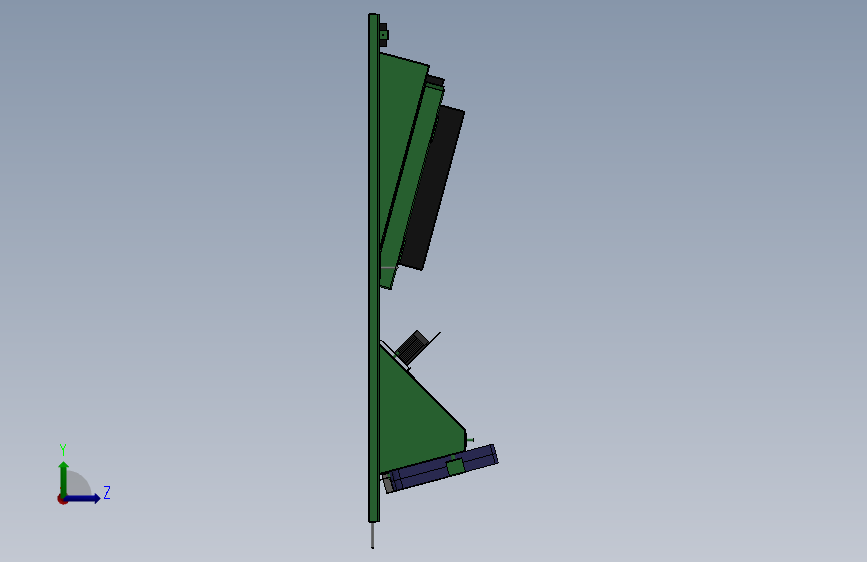This screenshot has height=562, width=867.
Task: Click the red origin ball of the orientation triad
Action: pos(62,499)
